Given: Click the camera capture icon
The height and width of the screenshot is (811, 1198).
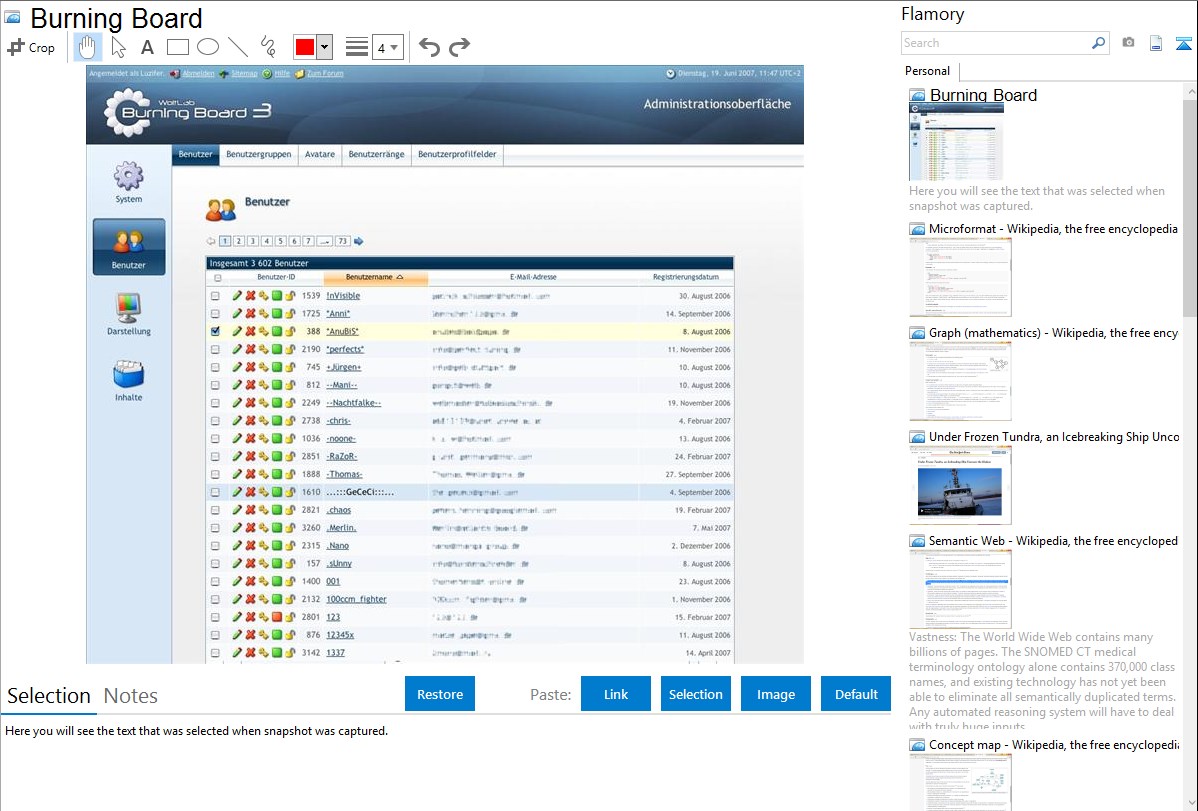Looking at the screenshot, I should [1128, 43].
